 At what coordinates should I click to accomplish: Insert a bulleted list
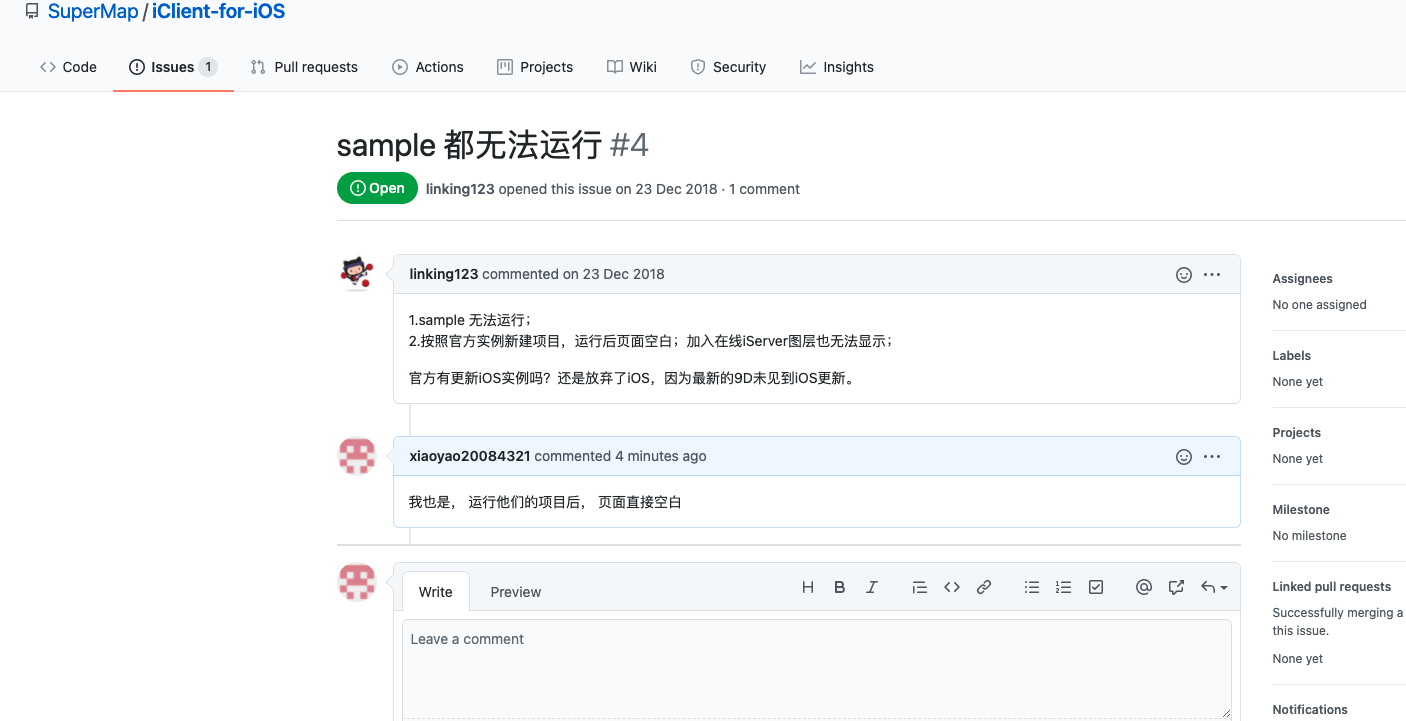1032,588
